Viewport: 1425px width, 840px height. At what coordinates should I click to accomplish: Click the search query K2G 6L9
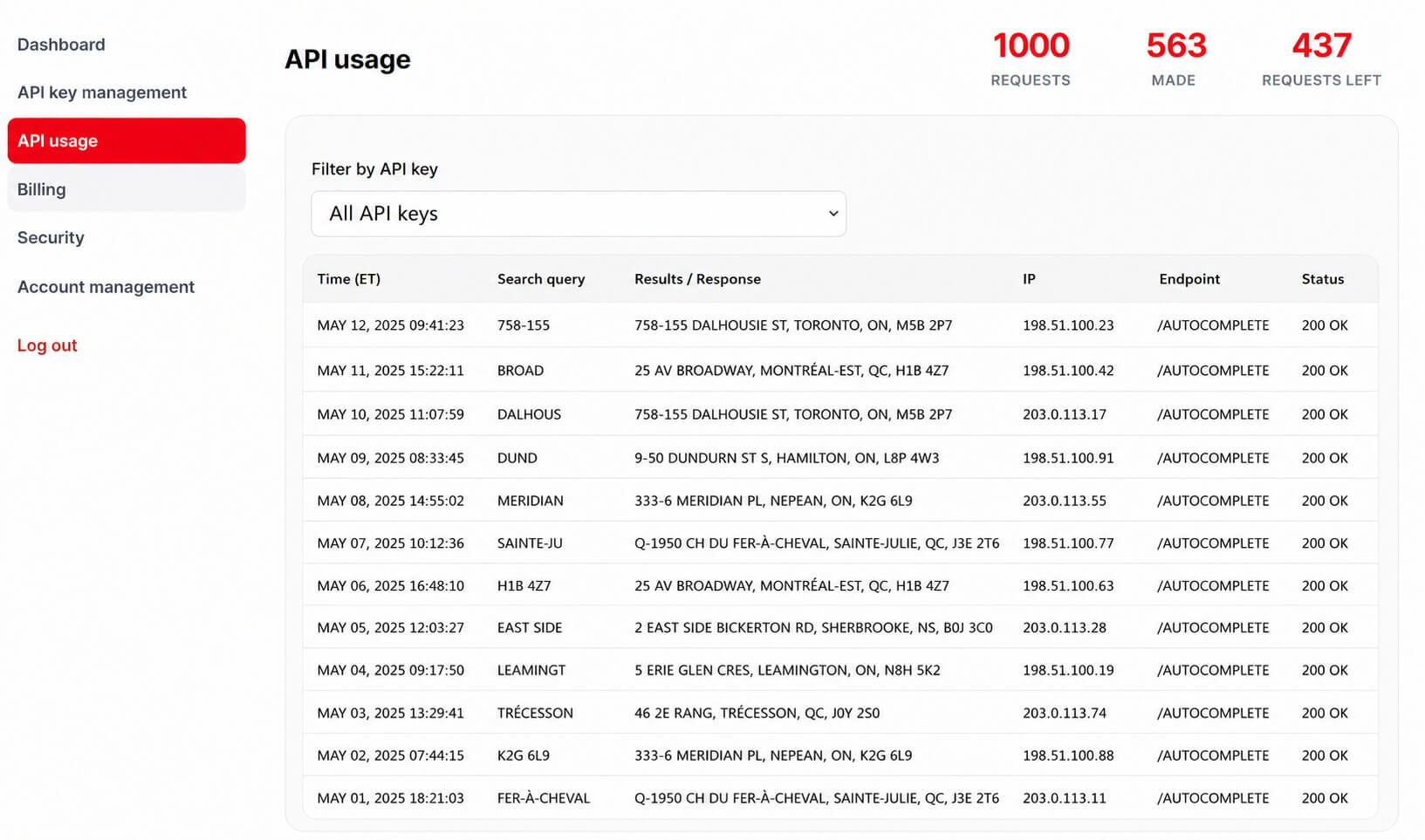pyautogui.click(x=524, y=755)
